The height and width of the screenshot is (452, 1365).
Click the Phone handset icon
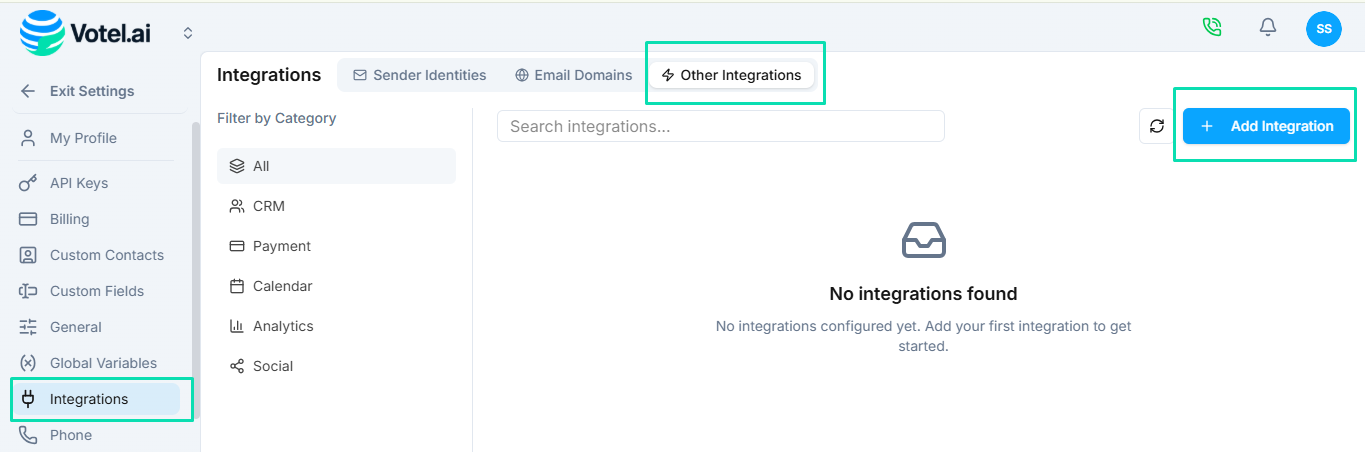pos(28,435)
